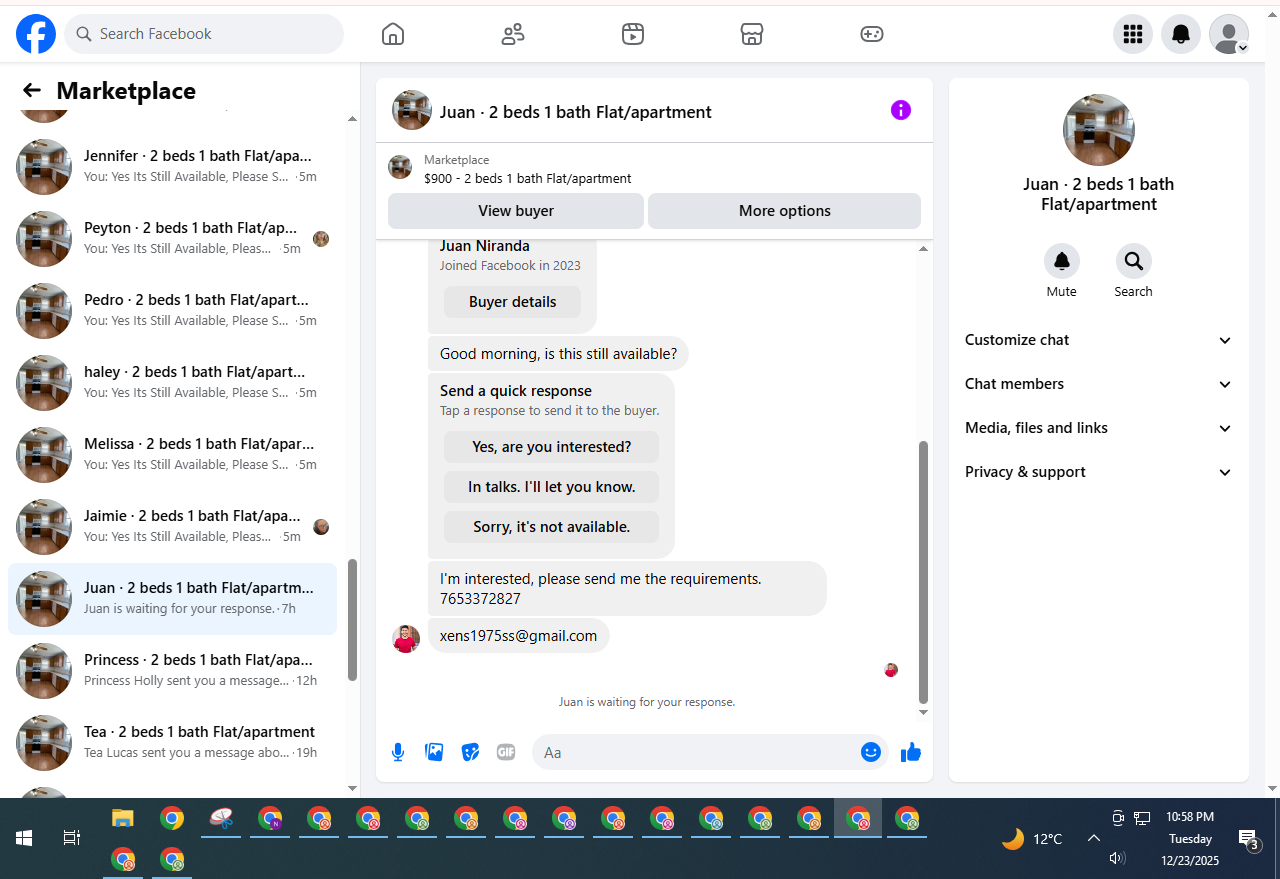Focus the Search Facebook field
This screenshot has height=879, width=1280.
pos(204,34)
